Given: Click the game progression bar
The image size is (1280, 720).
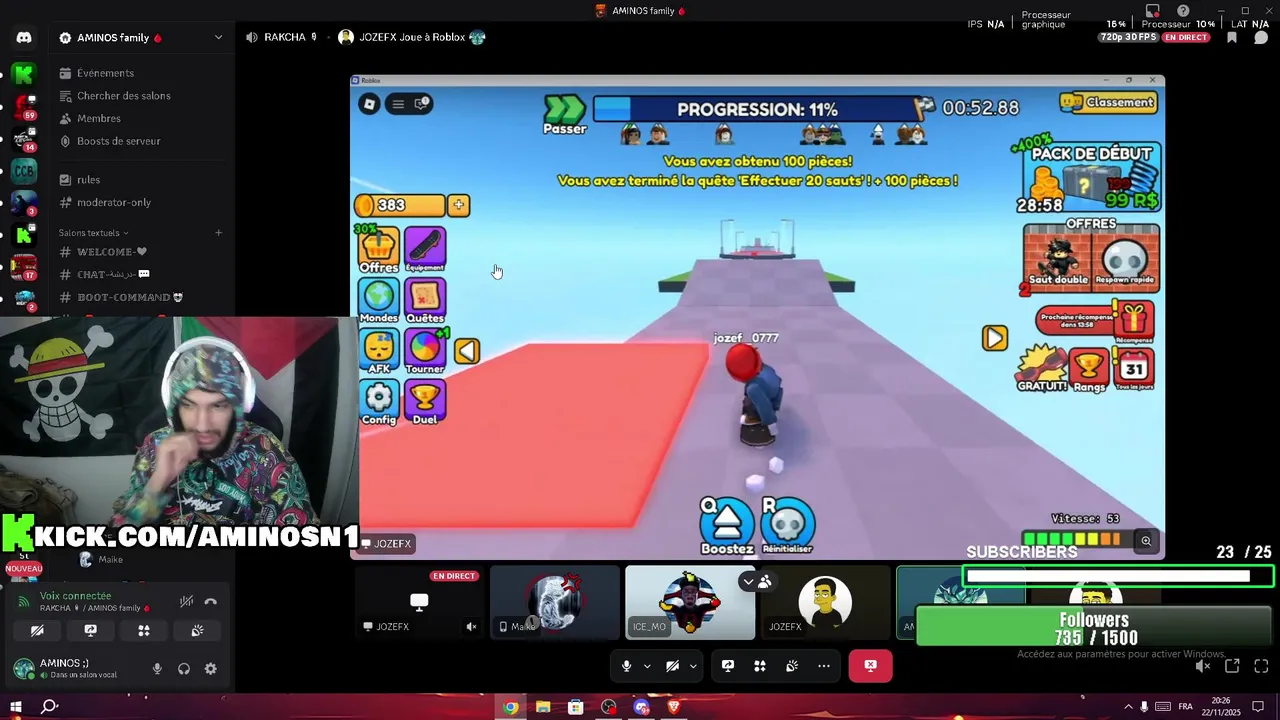Looking at the screenshot, I should 756,109.
